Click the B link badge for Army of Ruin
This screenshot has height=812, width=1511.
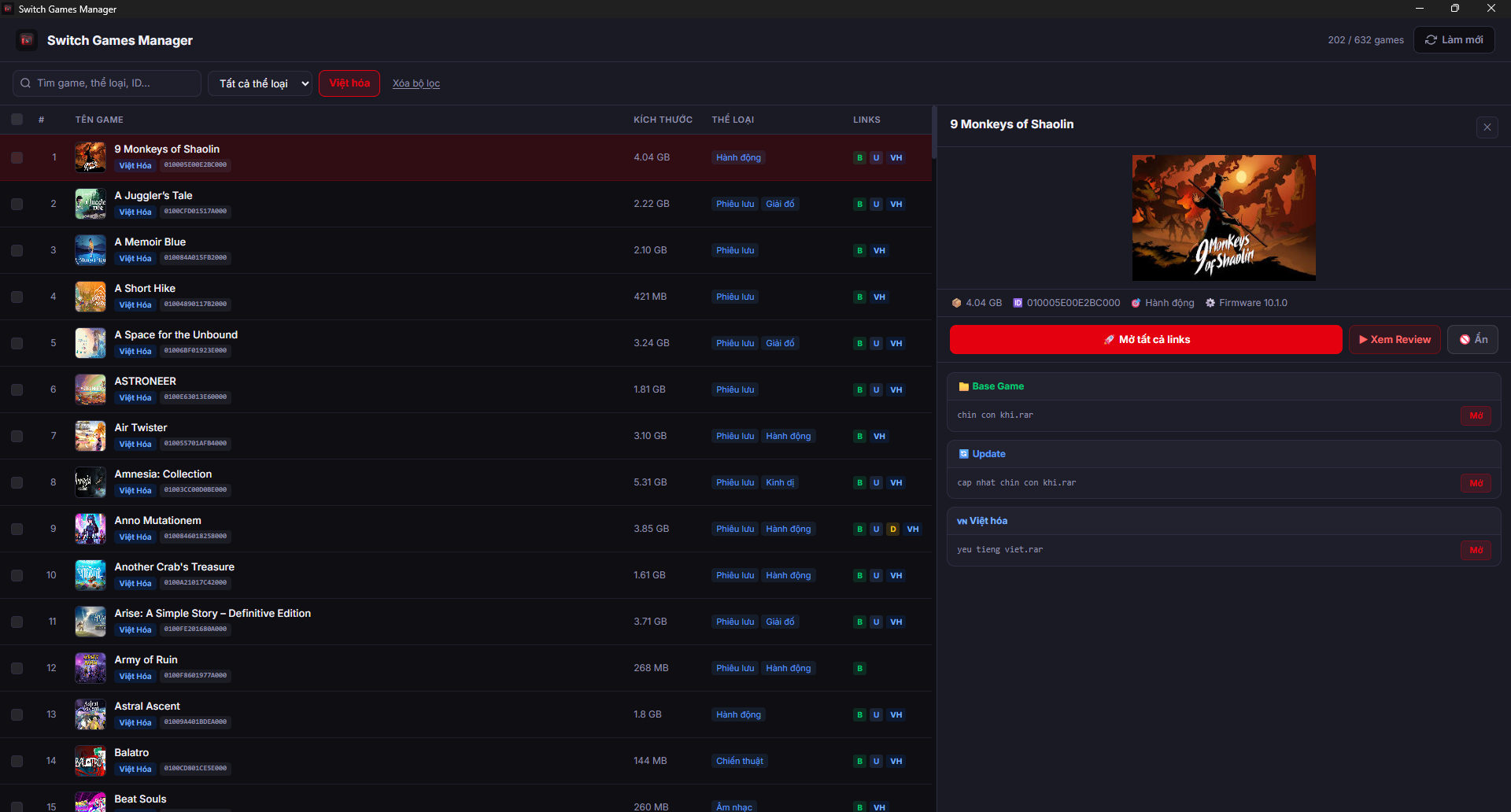click(x=859, y=669)
